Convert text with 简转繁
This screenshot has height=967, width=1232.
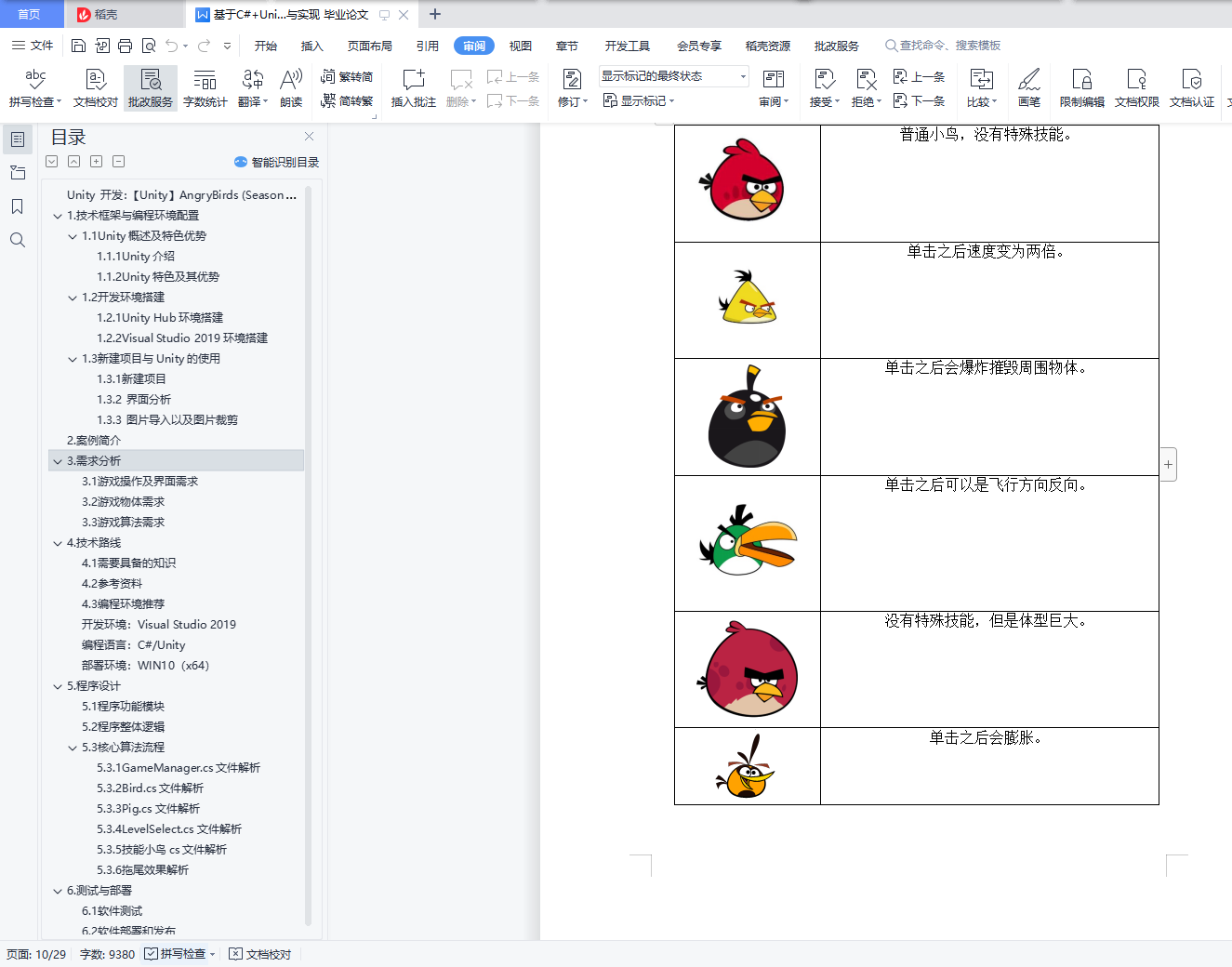tap(347, 100)
